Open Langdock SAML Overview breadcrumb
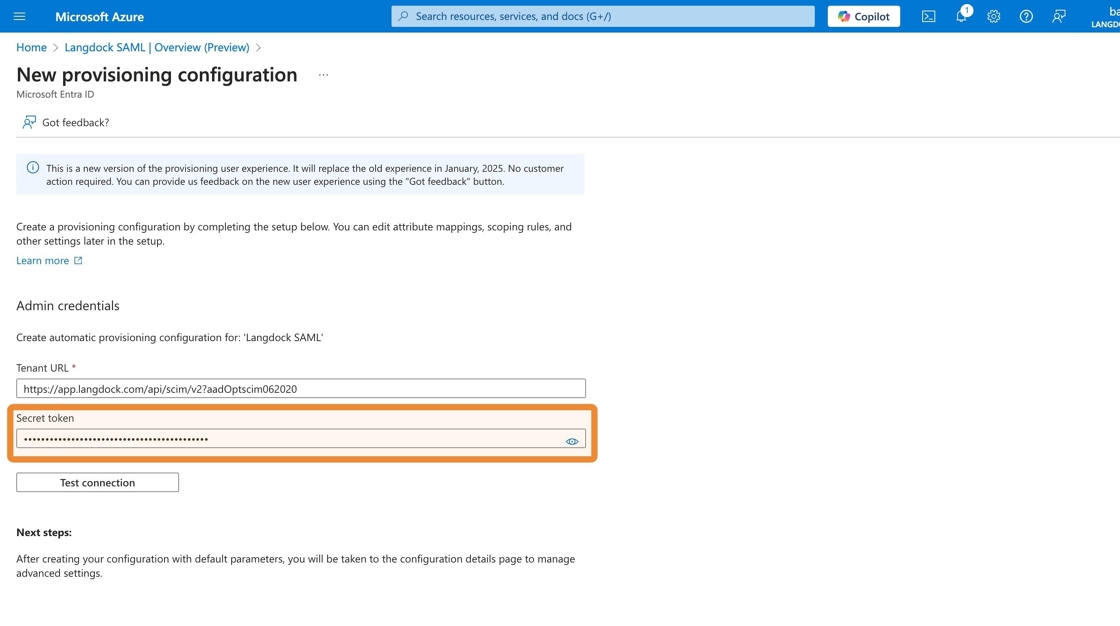1120x626 pixels. (x=156, y=47)
